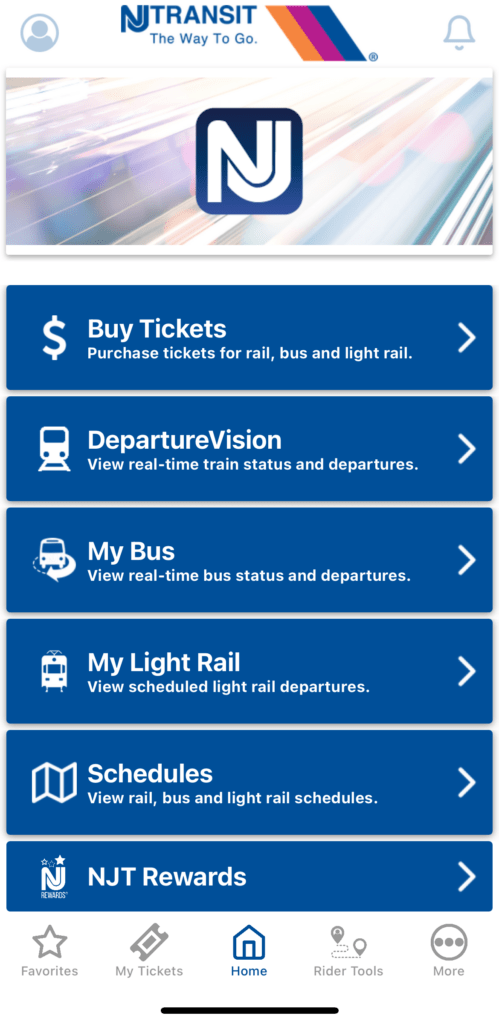The height and width of the screenshot is (1024, 499).
Task: Click the NJ logo banner image
Action: click(249, 161)
